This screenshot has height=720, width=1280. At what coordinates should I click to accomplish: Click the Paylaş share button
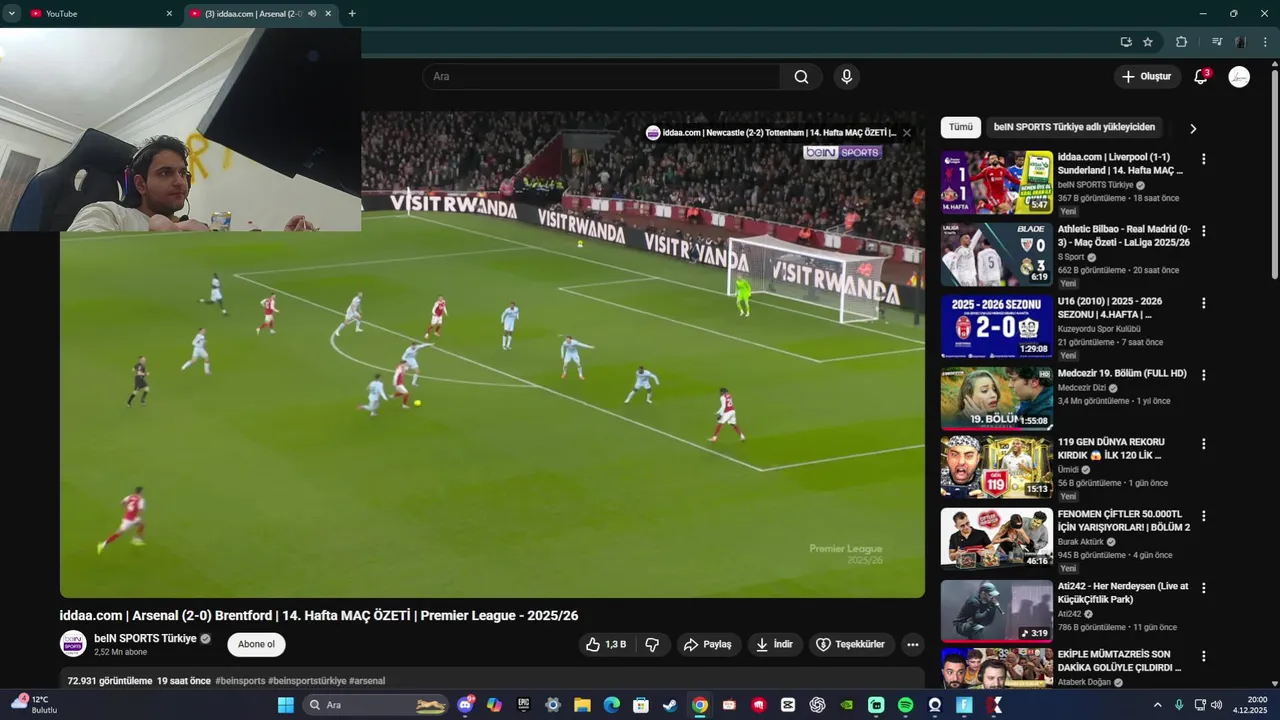pos(709,645)
